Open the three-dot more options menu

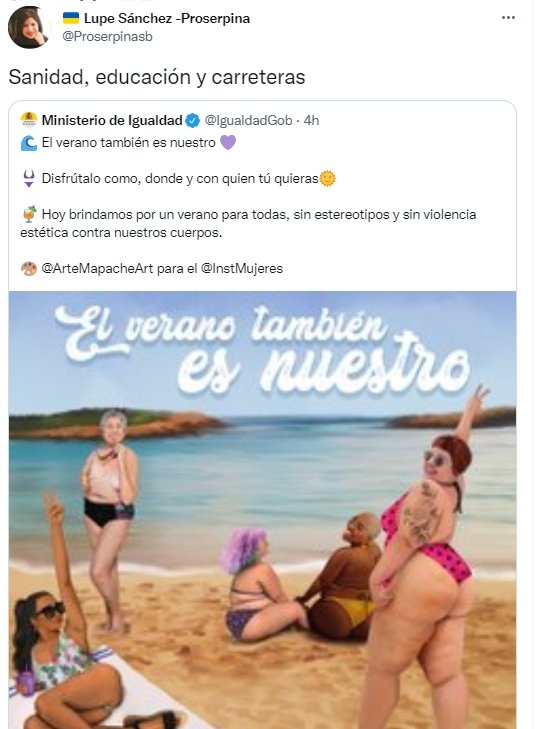pos(508,18)
